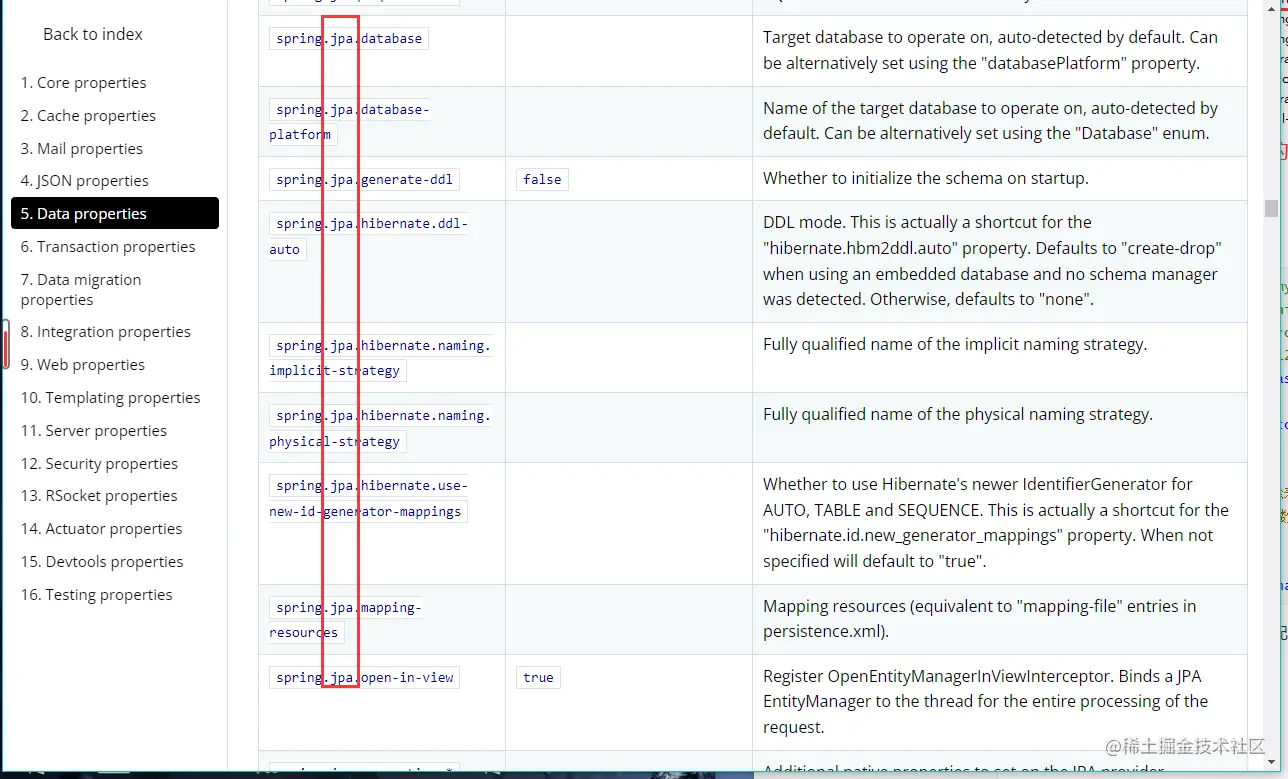Click the false default value for generate-ddl
The height and width of the screenshot is (779, 1288).
pos(542,180)
